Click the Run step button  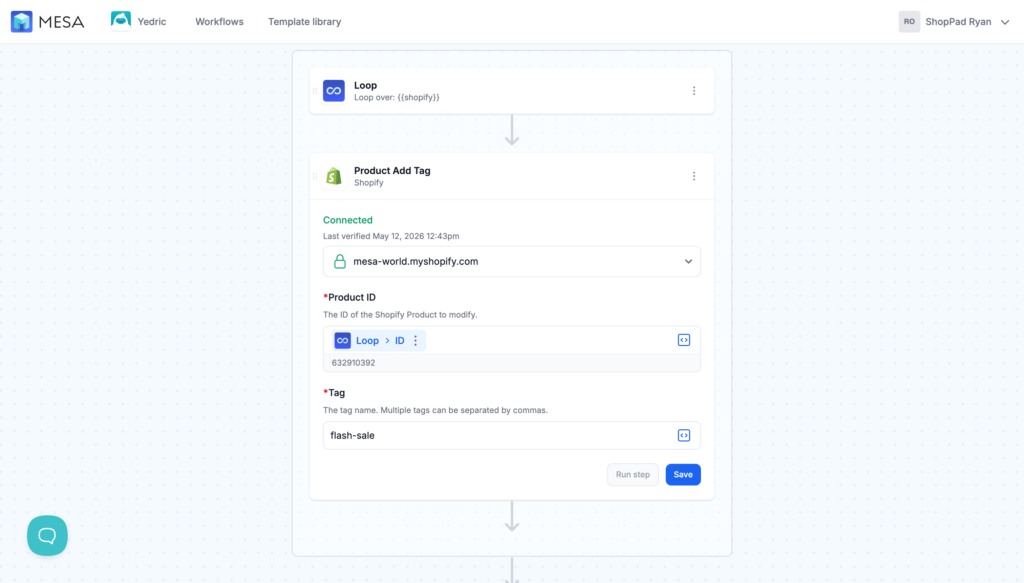[633, 475]
